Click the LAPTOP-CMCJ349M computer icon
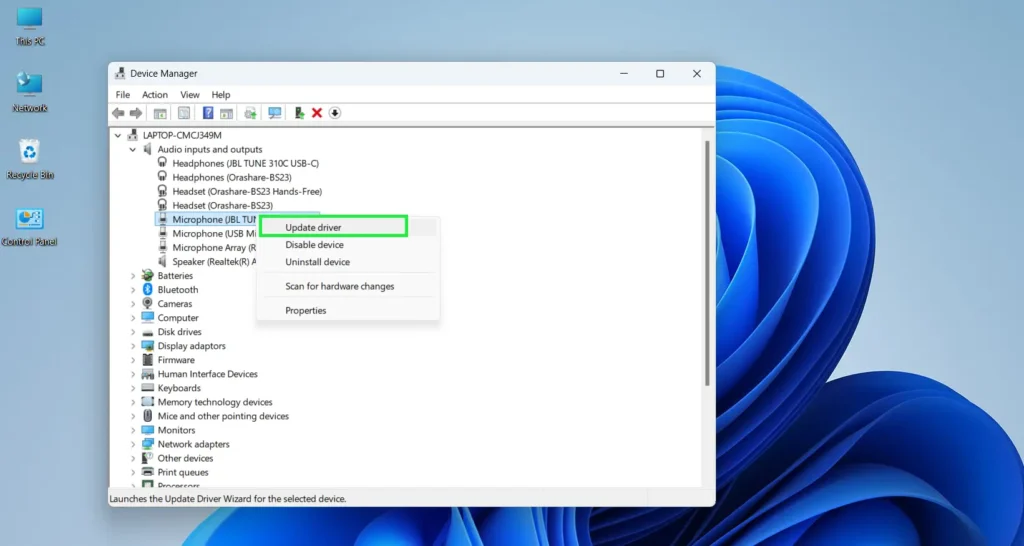 [x=133, y=135]
